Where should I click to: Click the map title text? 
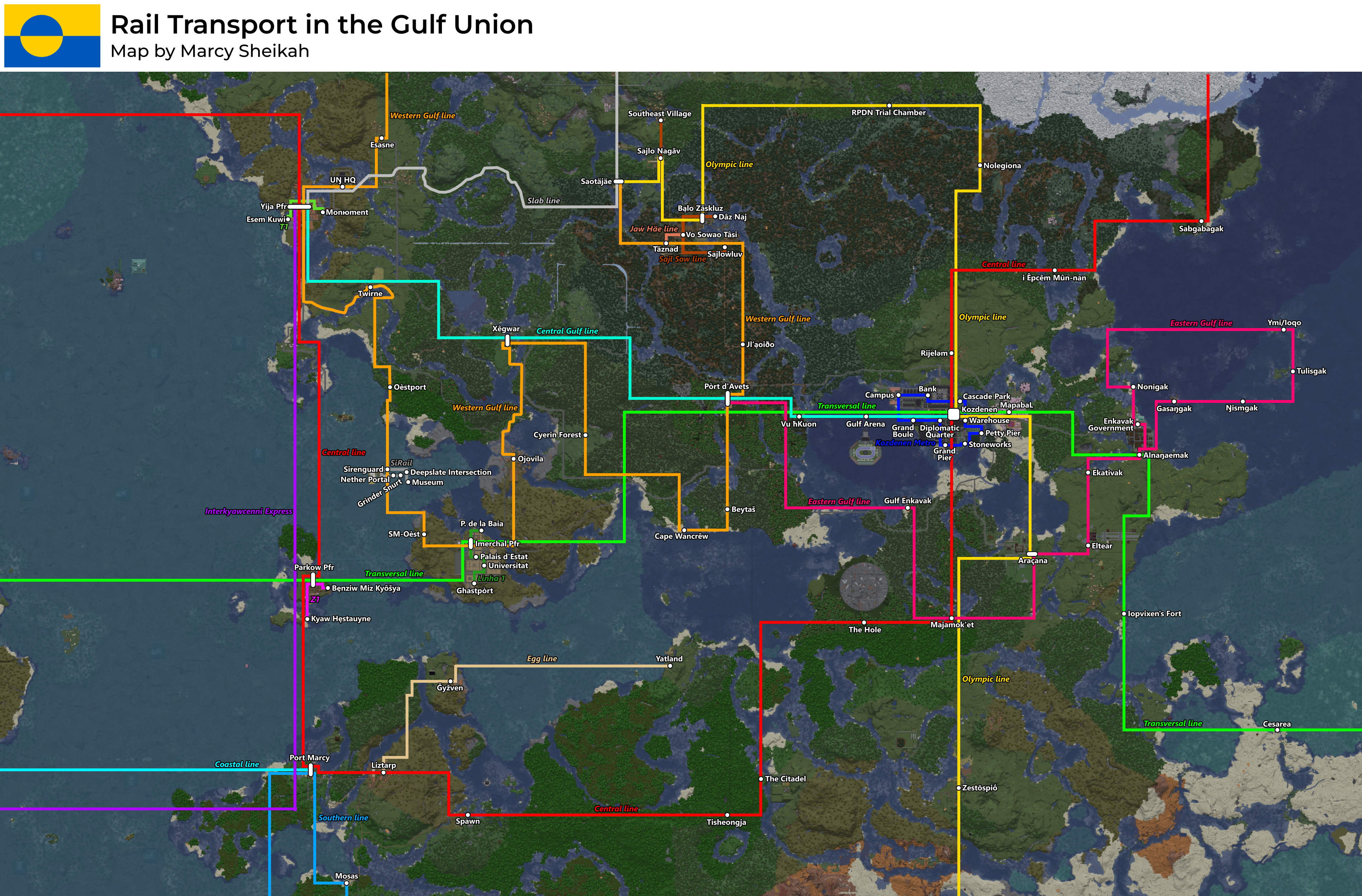tap(322, 25)
